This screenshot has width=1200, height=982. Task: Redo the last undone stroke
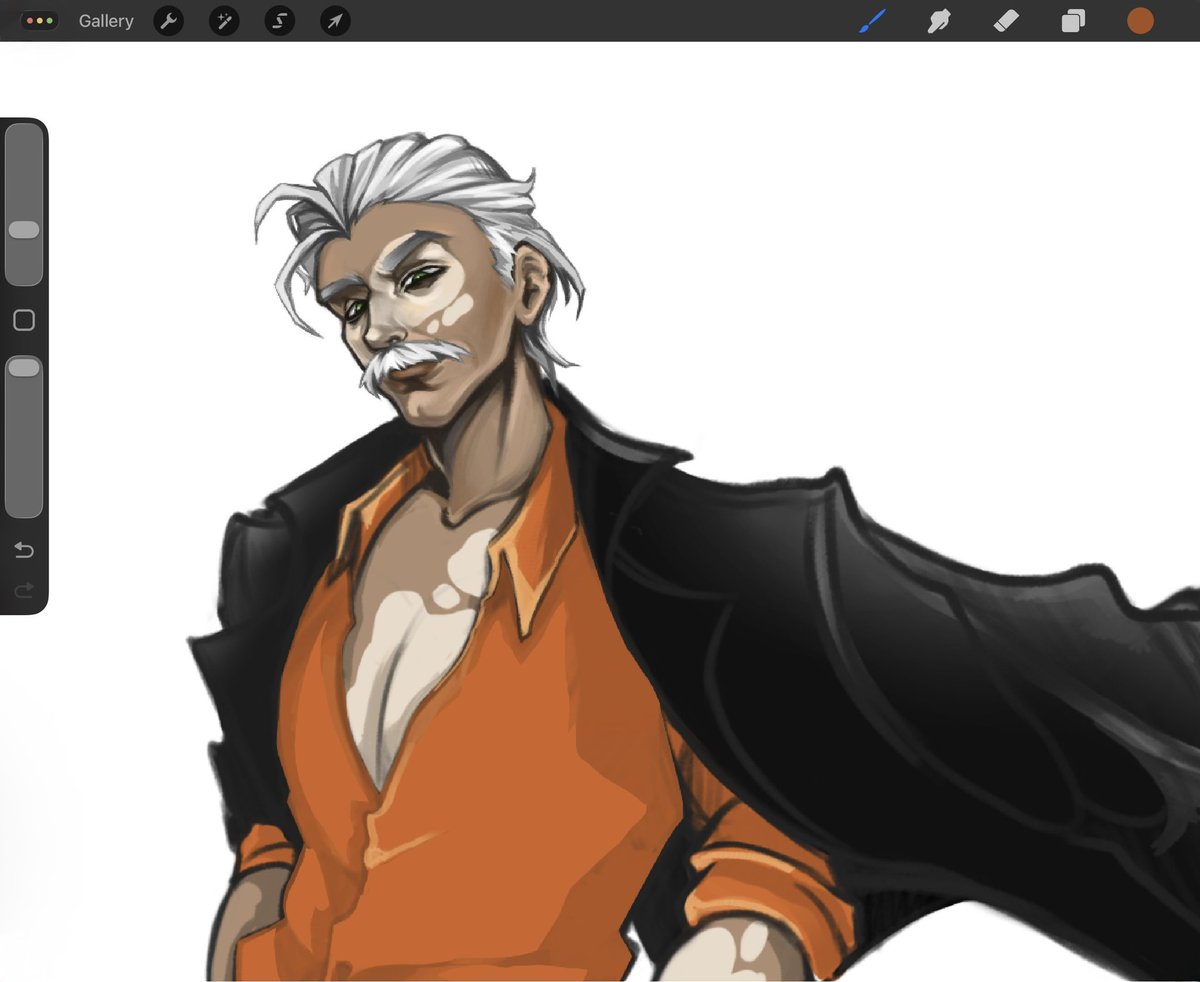point(24,590)
